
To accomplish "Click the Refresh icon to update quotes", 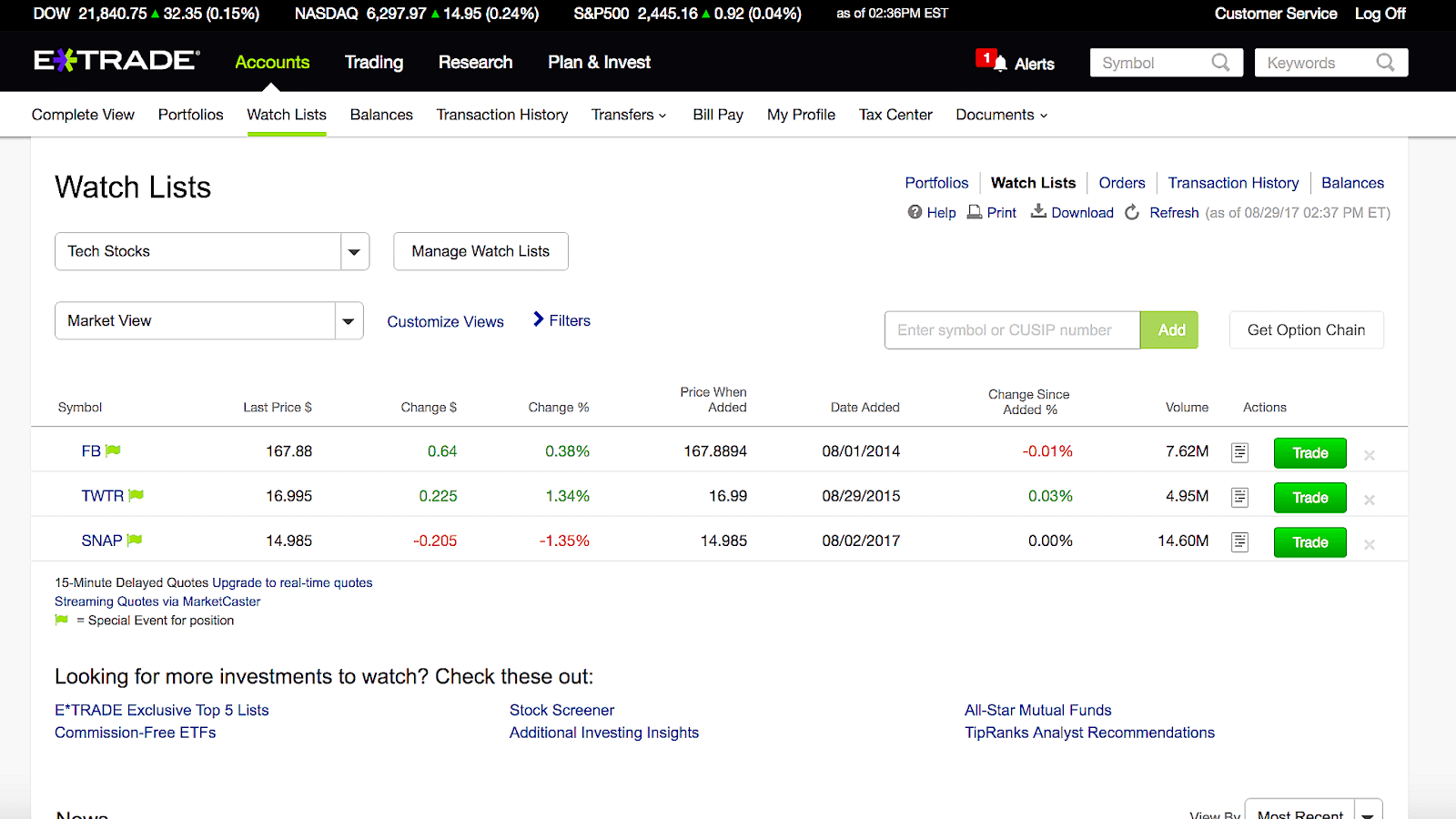I will click(x=1131, y=212).
